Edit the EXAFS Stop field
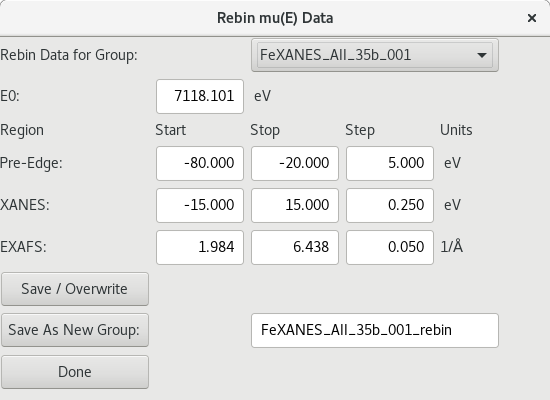The width and height of the screenshot is (550, 400). (x=295, y=247)
